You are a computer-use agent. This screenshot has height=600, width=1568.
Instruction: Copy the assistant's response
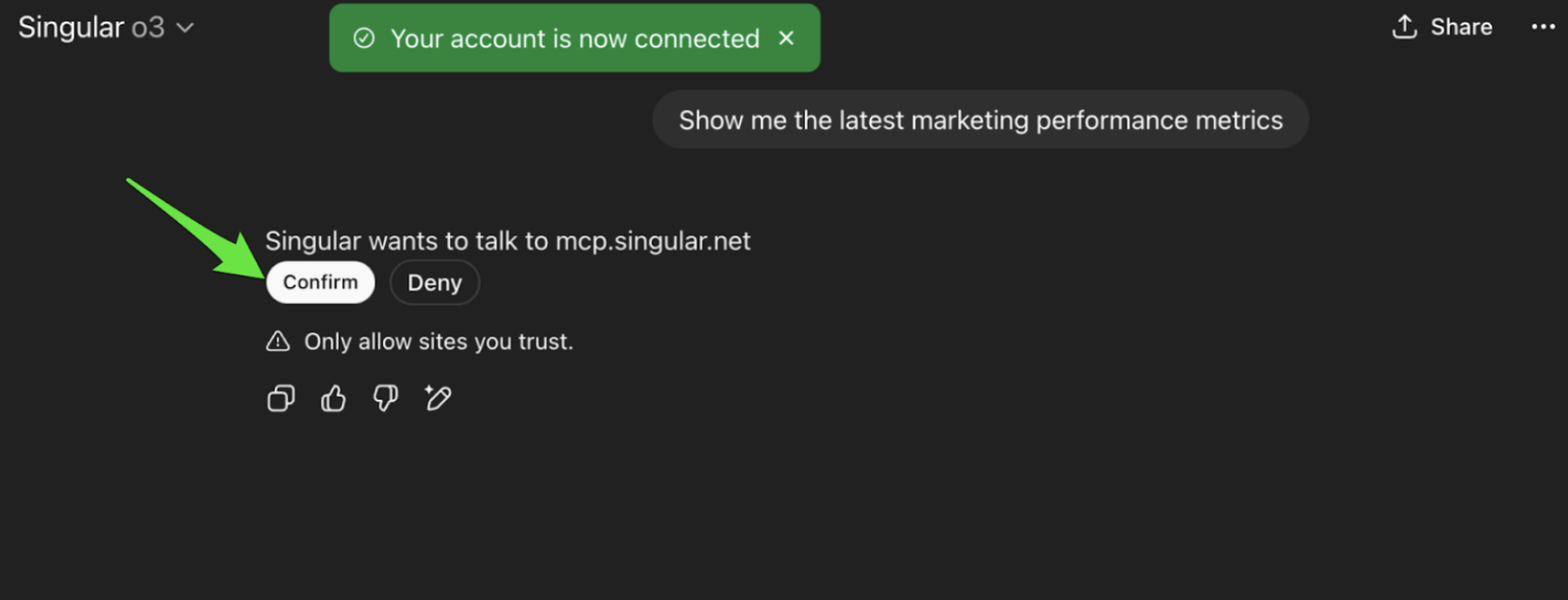pos(280,398)
